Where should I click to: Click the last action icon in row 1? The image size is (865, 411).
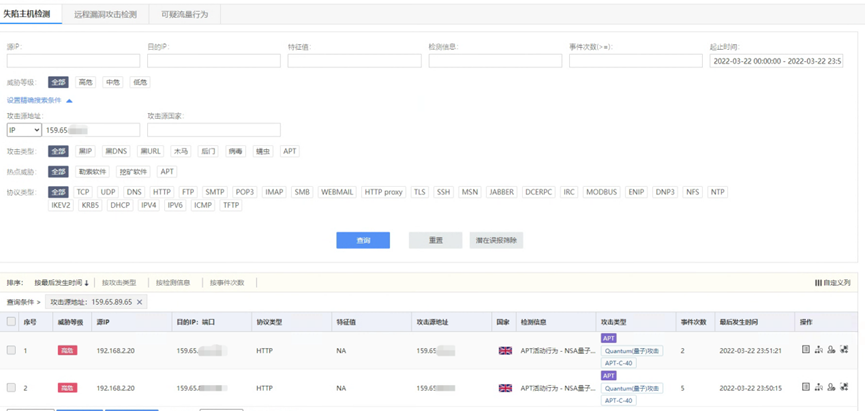click(x=843, y=350)
